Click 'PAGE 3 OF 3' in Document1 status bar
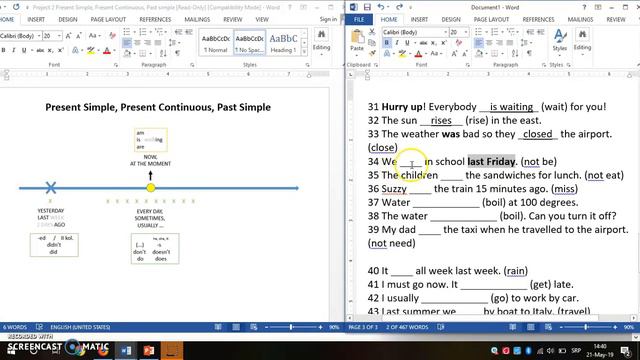Screen dimensions: 640x360 tap(363, 327)
